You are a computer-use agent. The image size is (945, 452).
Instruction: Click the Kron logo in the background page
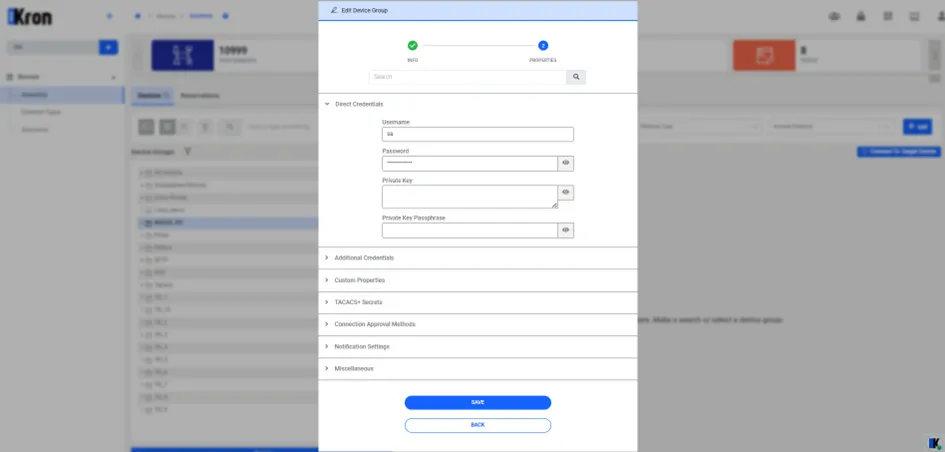click(x=30, y=17)
